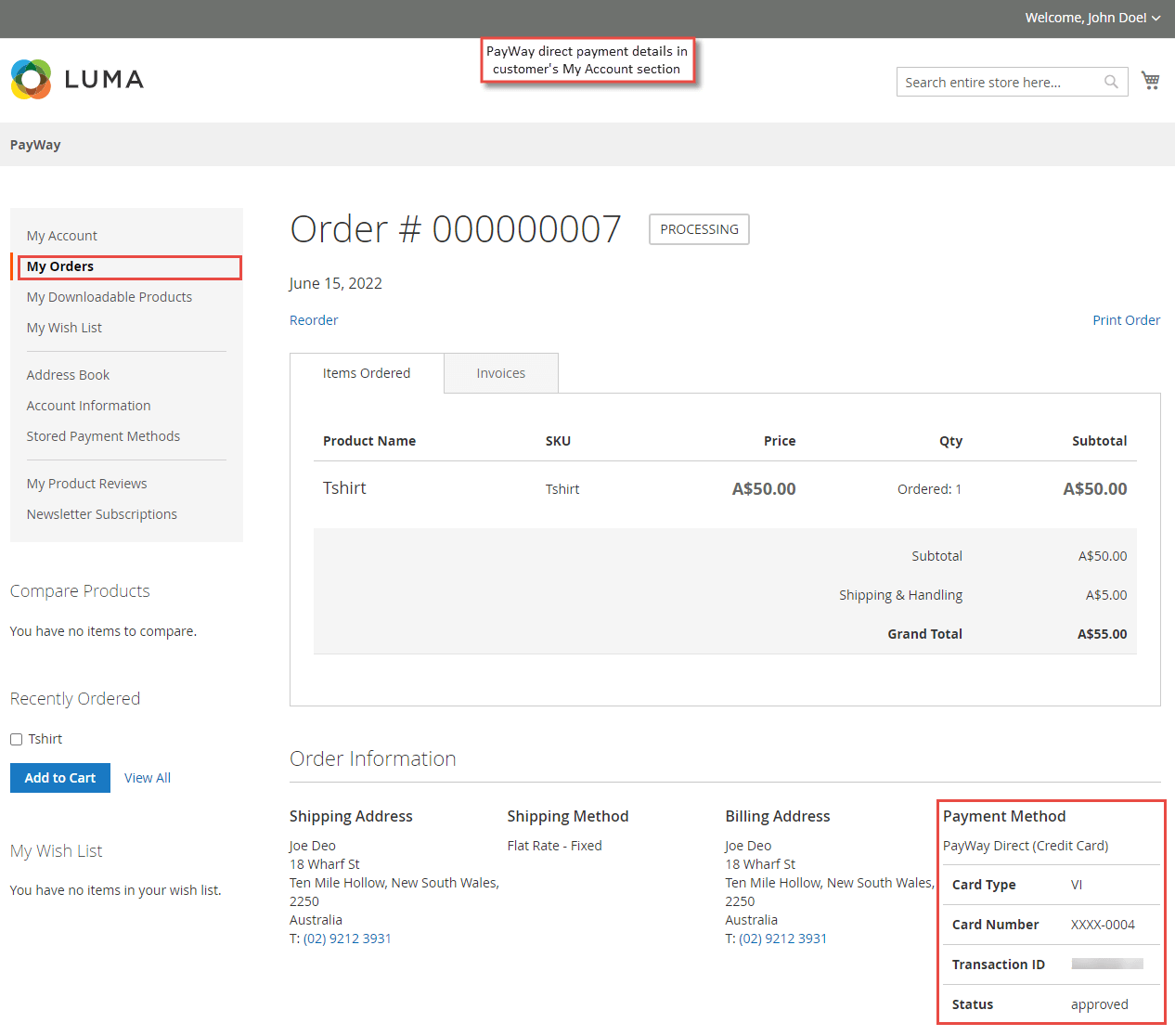Click the Add to Cart button
Viewport: 1175px width, 1036px height.
(x=59, y=777)
